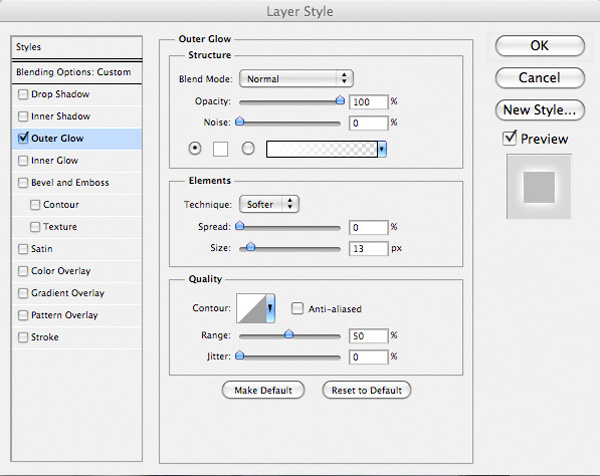Click the Size value input field
This screenshot has width=600, height=476.
click(368, 248)
